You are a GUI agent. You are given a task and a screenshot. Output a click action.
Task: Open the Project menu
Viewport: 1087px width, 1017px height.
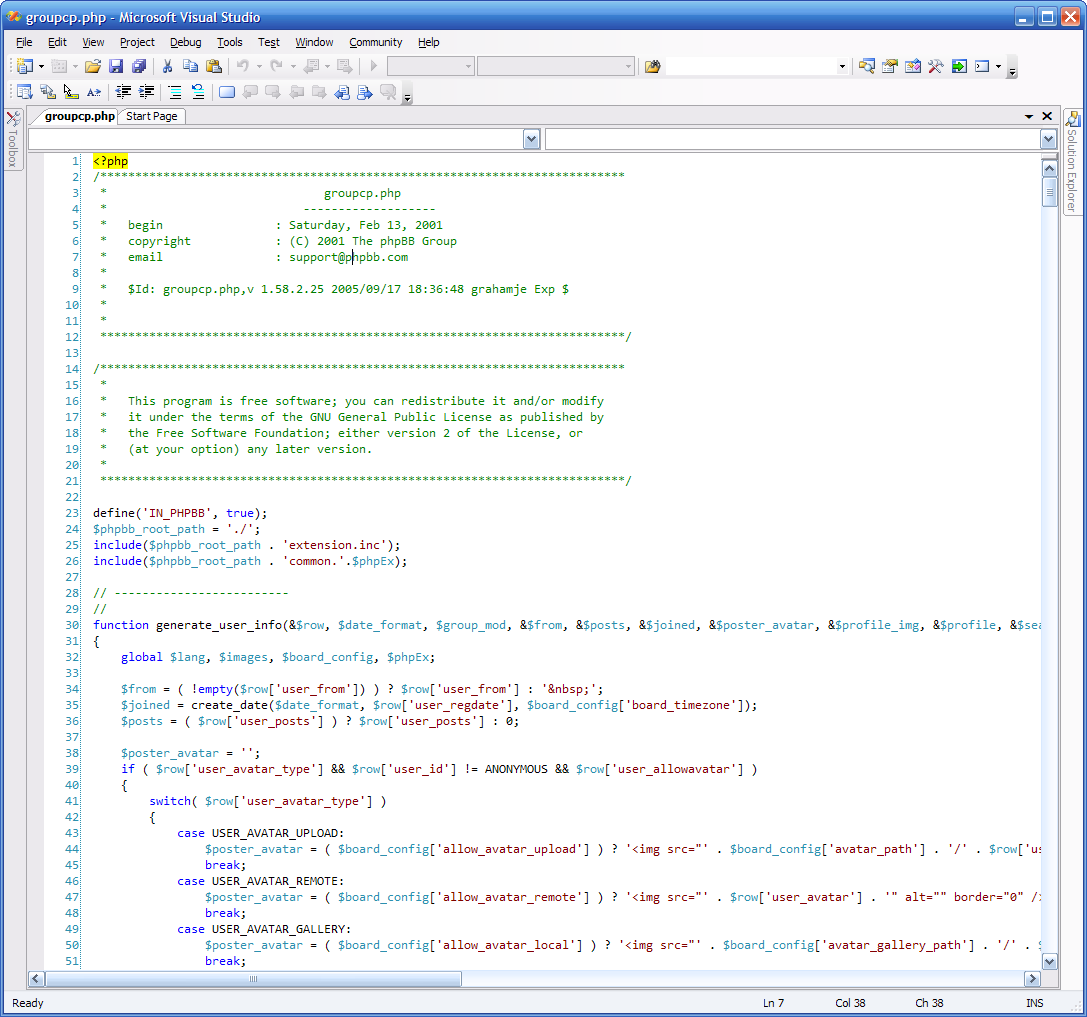click(x=137, y=42)
